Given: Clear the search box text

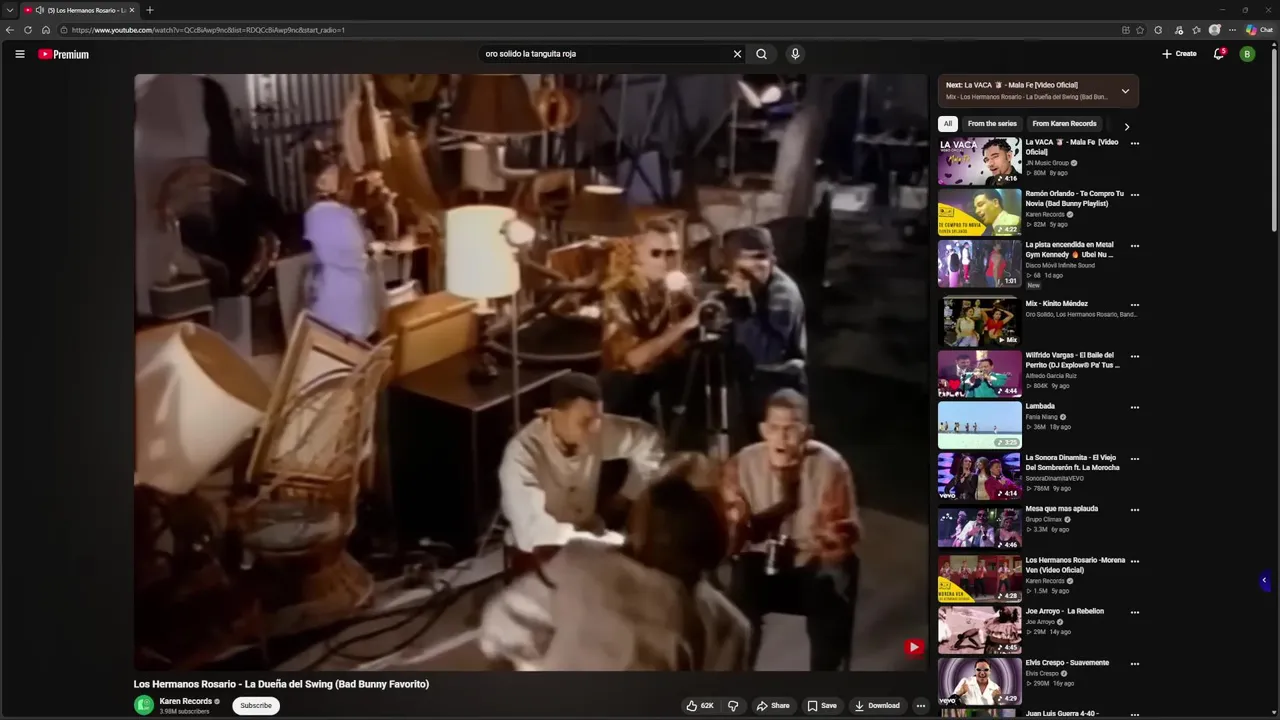Looking at the screenshot, I should [737, 54].
